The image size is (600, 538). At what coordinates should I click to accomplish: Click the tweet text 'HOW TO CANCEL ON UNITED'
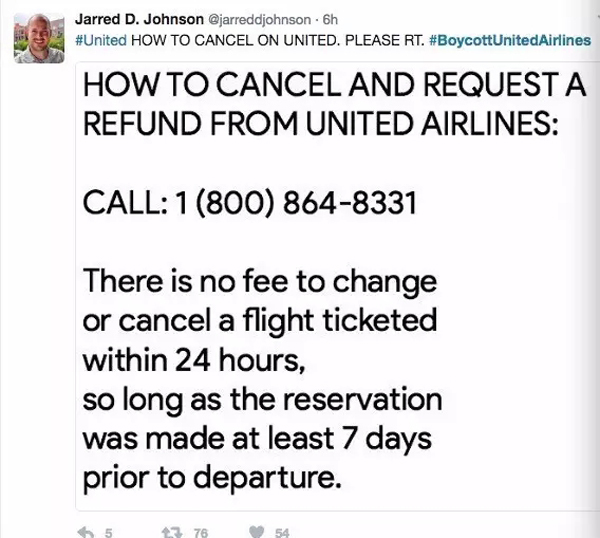click(235, 40)
